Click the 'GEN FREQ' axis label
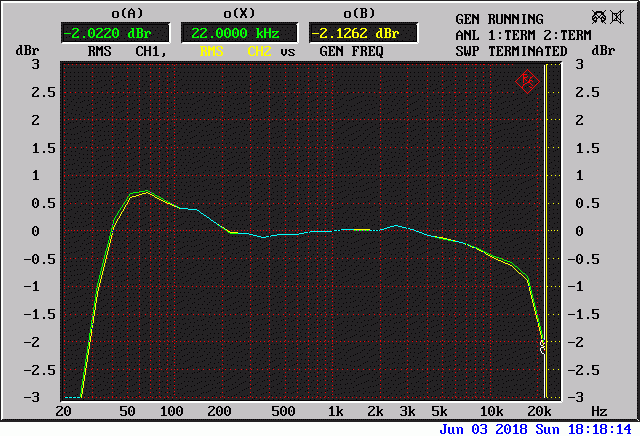This screenshot has height=436, width=640. point(351,52)
